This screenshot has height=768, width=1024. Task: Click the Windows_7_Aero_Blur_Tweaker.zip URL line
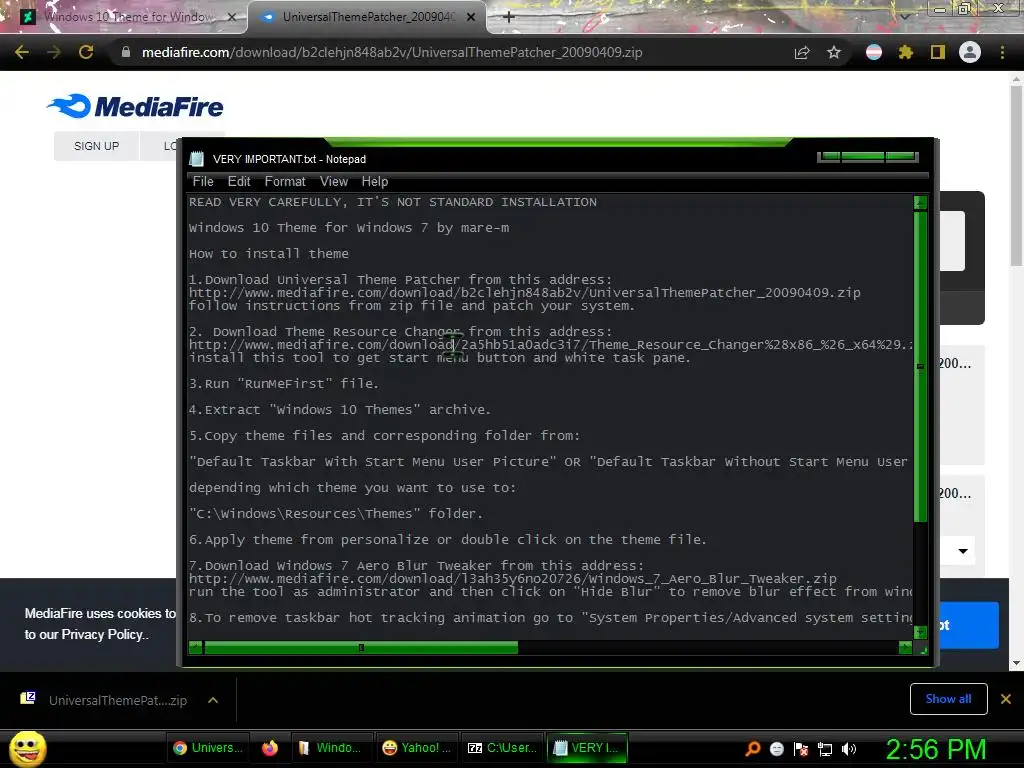[x=513, y=579]
